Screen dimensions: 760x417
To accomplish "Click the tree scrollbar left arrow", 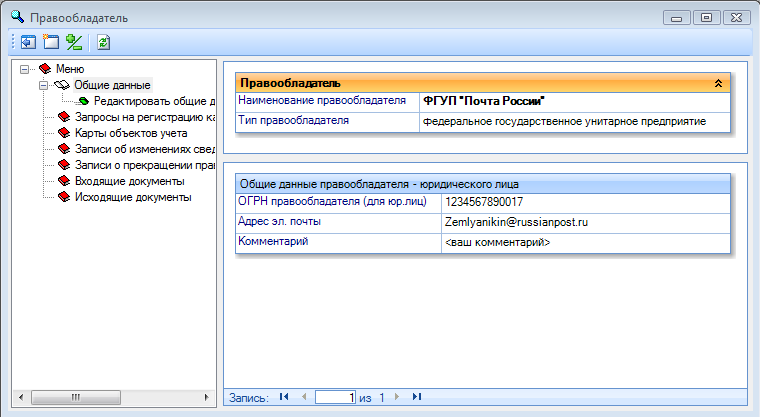I will point(21,398).
